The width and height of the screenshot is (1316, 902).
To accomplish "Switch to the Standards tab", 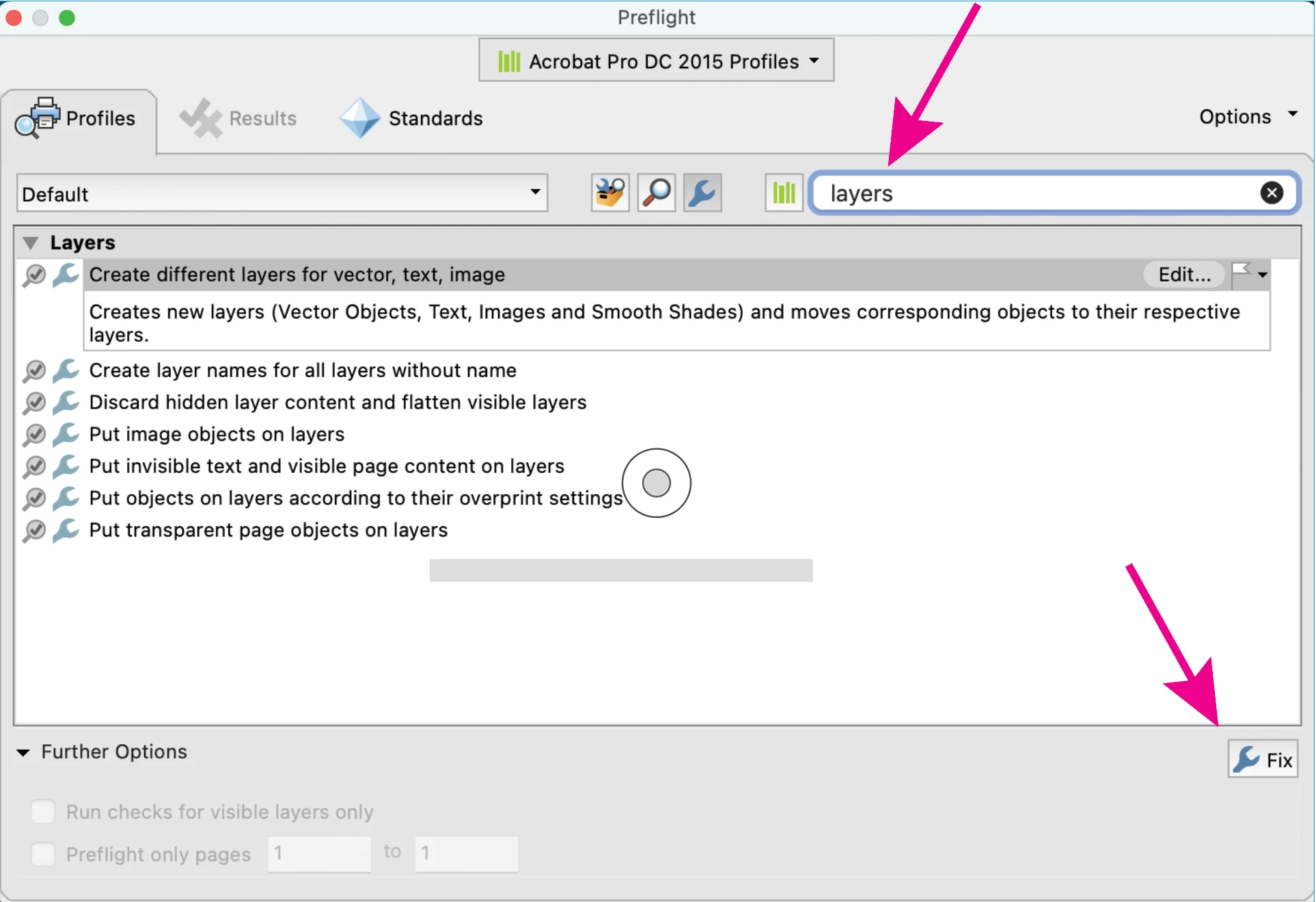I will point(412,119).
